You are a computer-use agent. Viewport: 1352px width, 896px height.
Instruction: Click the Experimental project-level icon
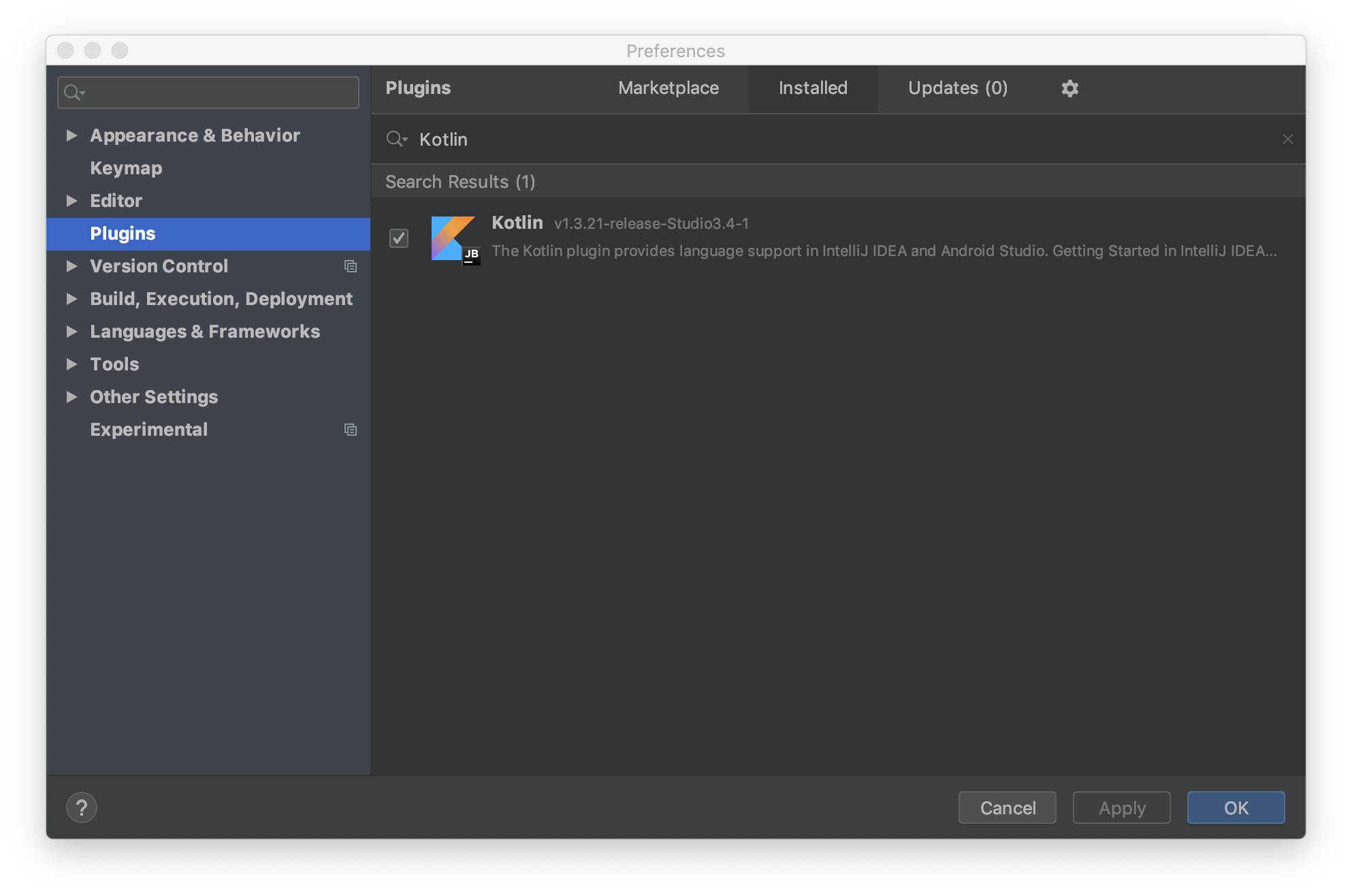[351, 430]
